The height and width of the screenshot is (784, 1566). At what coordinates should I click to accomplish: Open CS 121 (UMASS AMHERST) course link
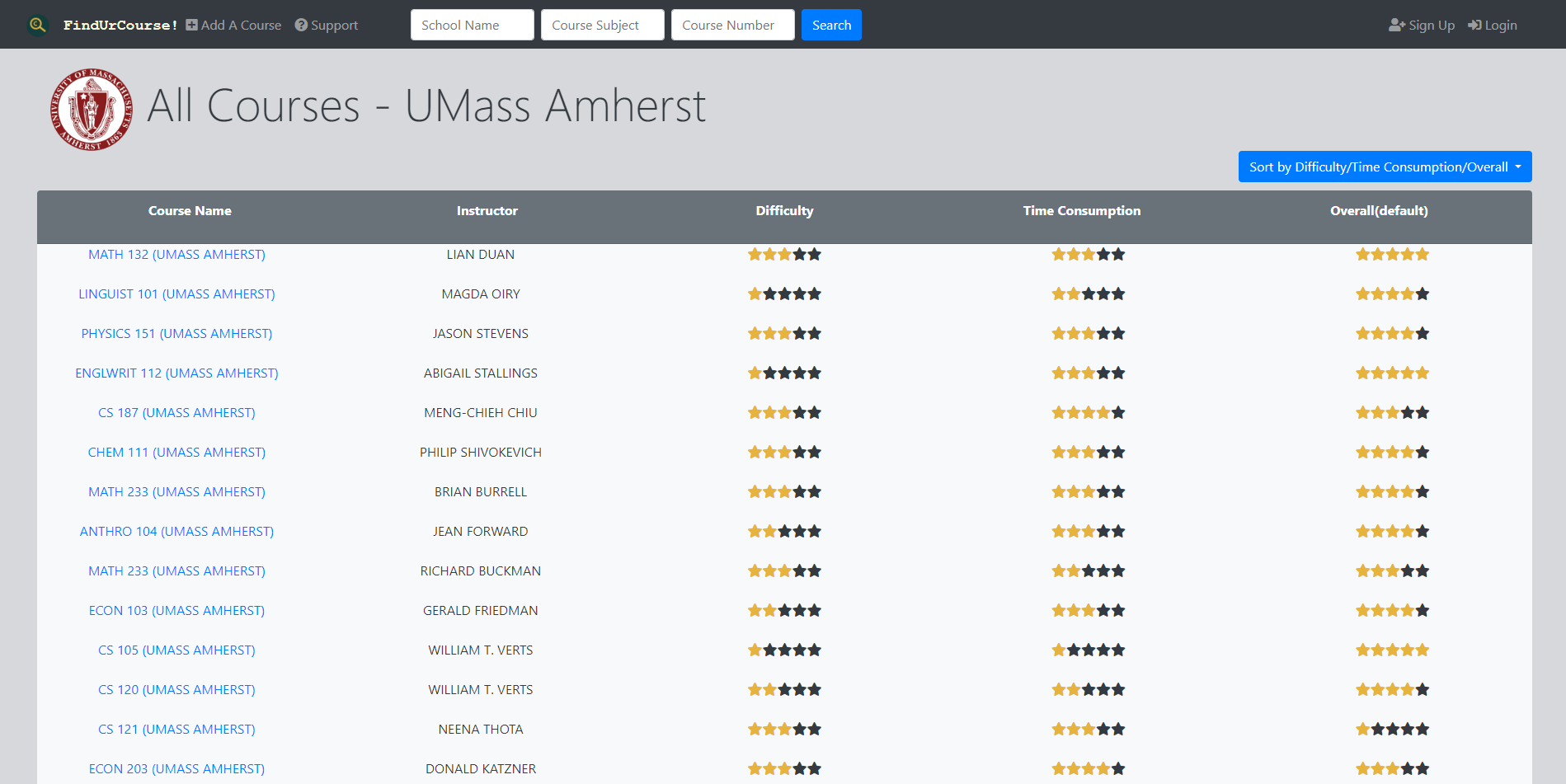point(176,730)
